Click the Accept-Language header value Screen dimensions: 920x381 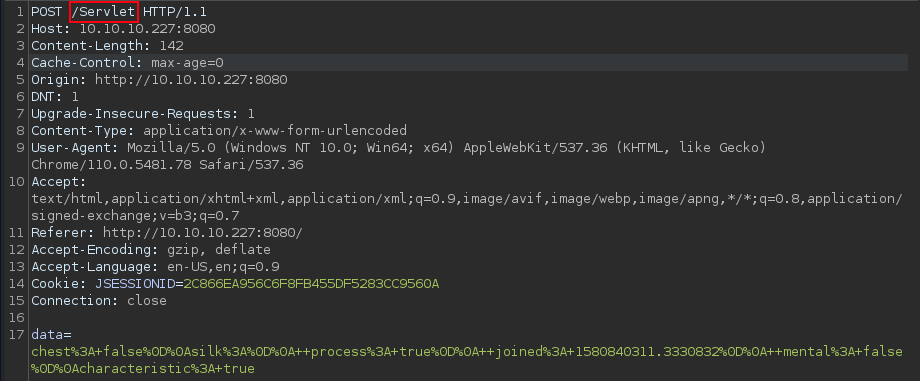click(223, 267)
